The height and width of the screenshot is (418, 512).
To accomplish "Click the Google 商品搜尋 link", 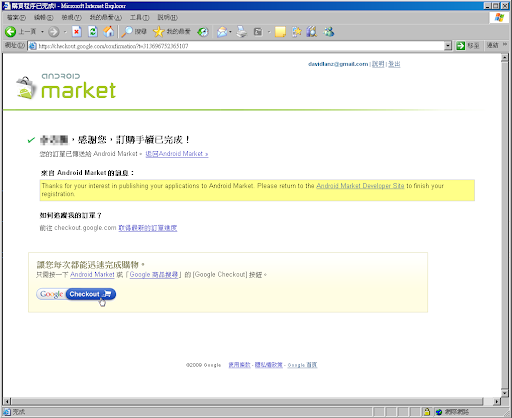I will pos(154,274).
